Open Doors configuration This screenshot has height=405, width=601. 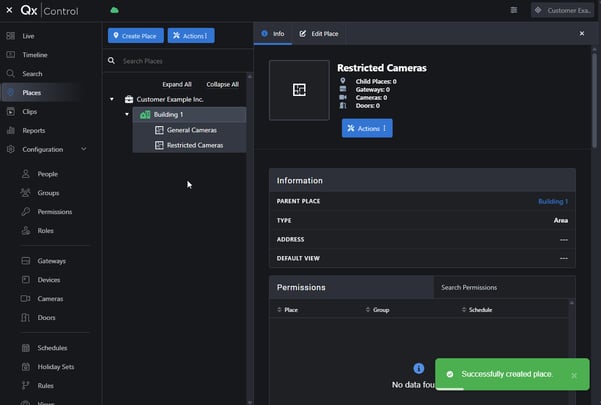pyautogui.click(x=46, y=318)
